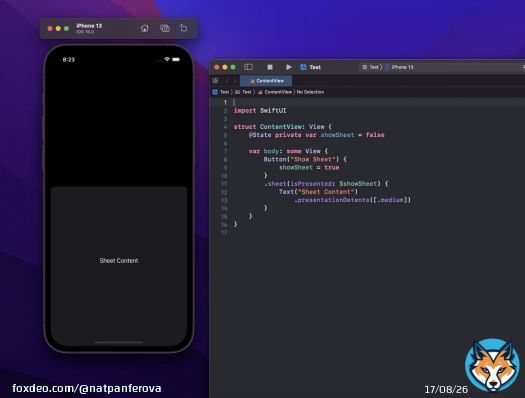Click the Wi-Fi icon in Simulator status bar

[x=167, y=59]
